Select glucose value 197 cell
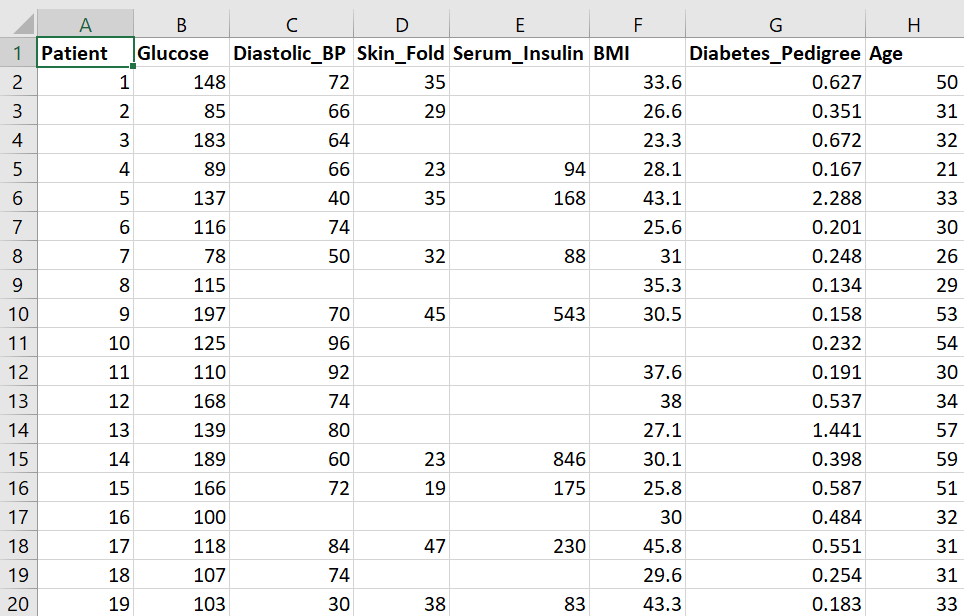The height and width of the screenshot is (616, 964). click(181, 314)
